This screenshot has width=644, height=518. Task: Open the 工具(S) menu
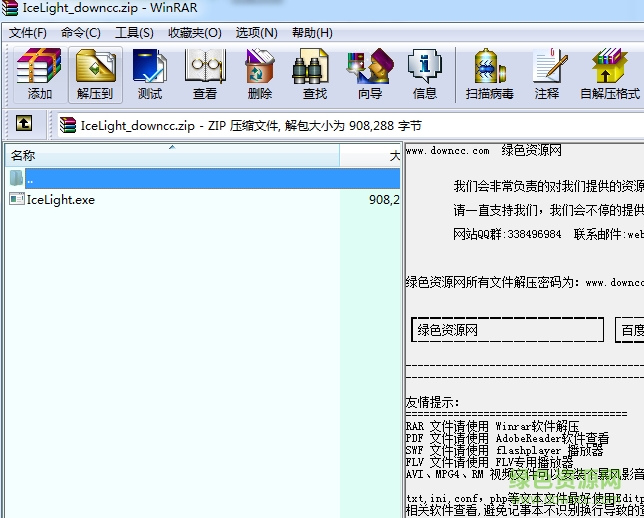tap(134, 32)
